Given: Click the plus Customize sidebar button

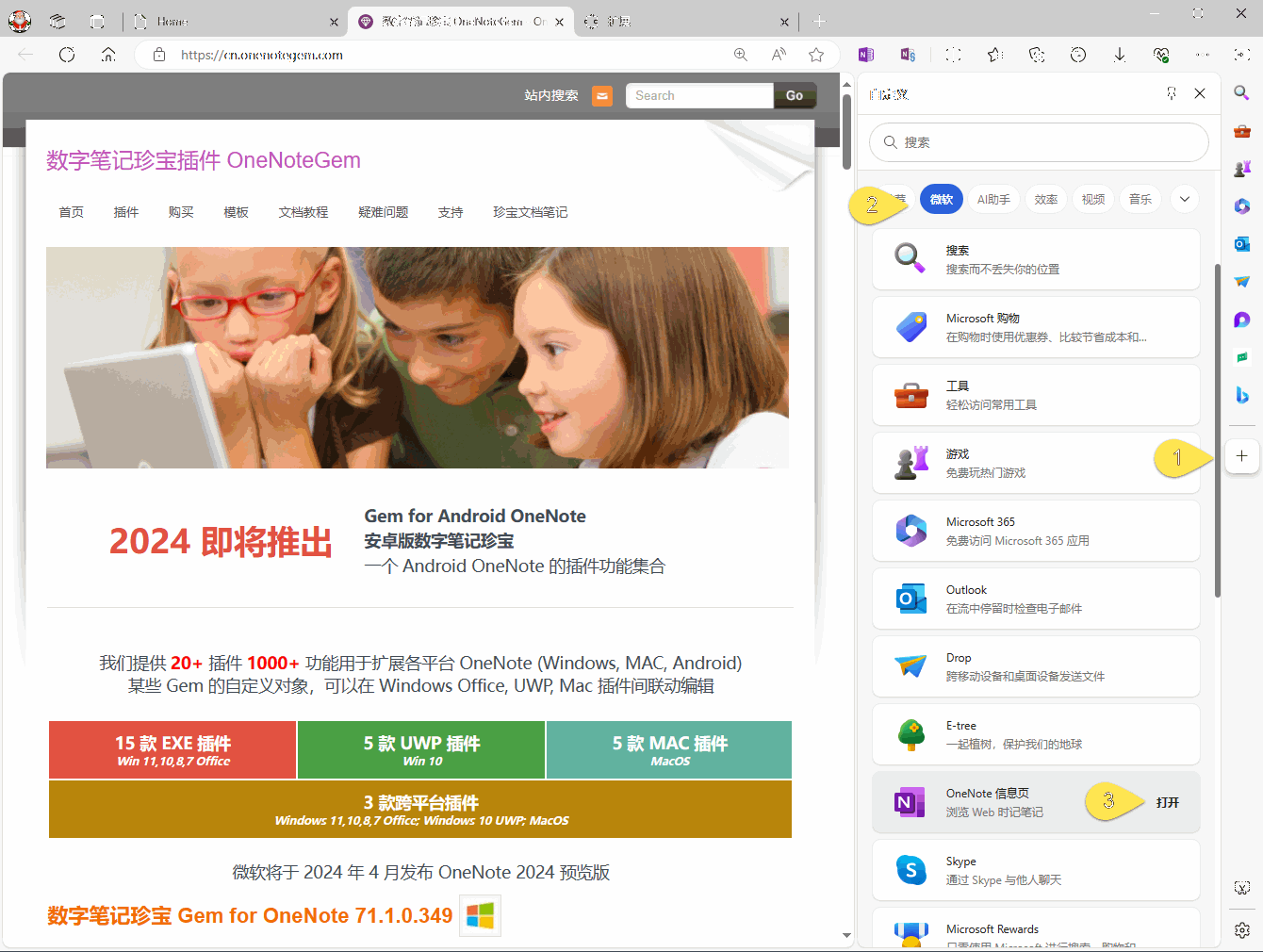Looking at the screenshot, I should 1242,456.
